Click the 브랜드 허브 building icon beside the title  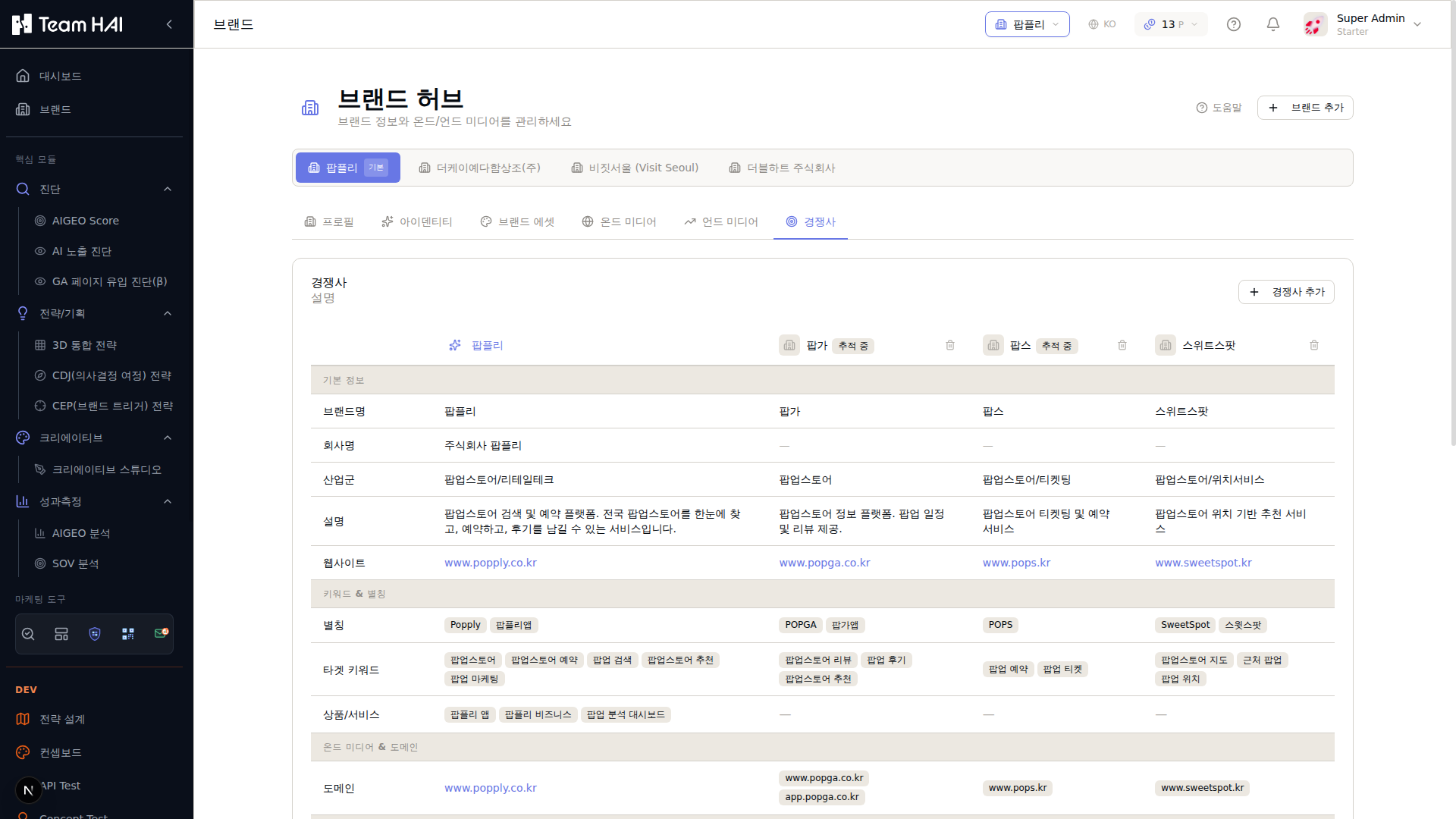pyautogui.click(x=310, y=108)
